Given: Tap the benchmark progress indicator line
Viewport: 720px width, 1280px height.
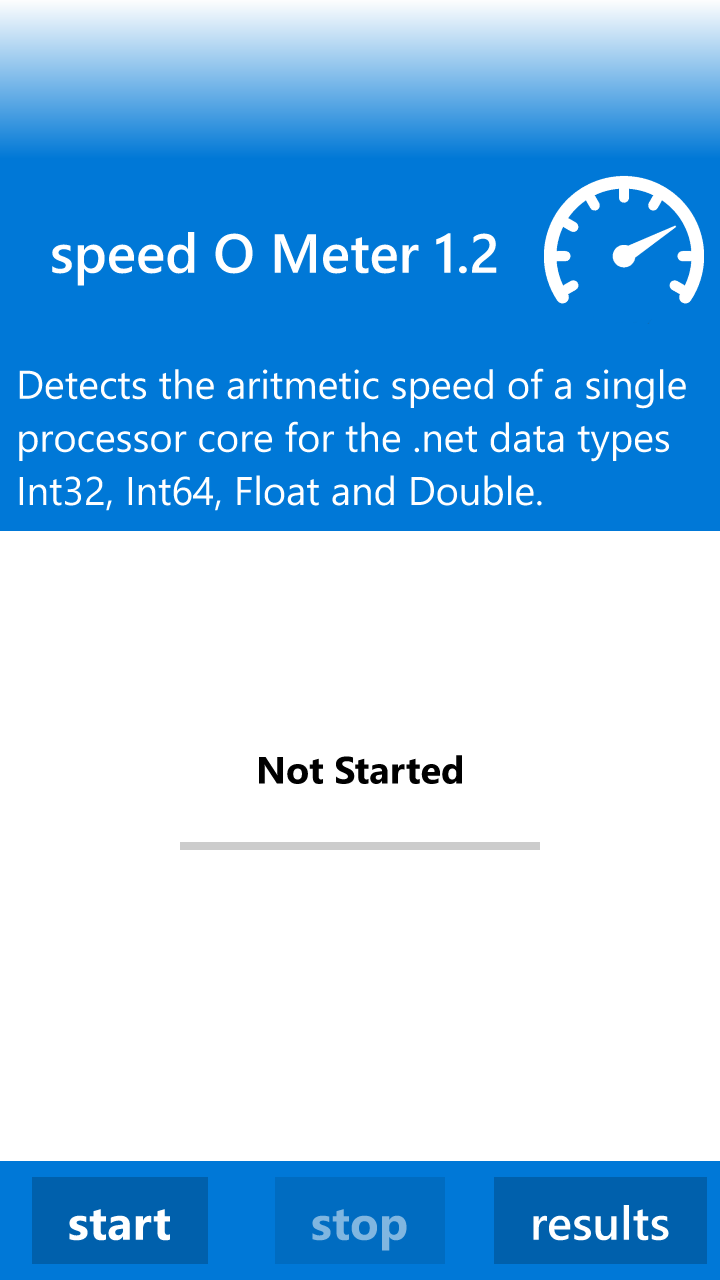Looking at the screenshot, I should click(x=360, y=845).
